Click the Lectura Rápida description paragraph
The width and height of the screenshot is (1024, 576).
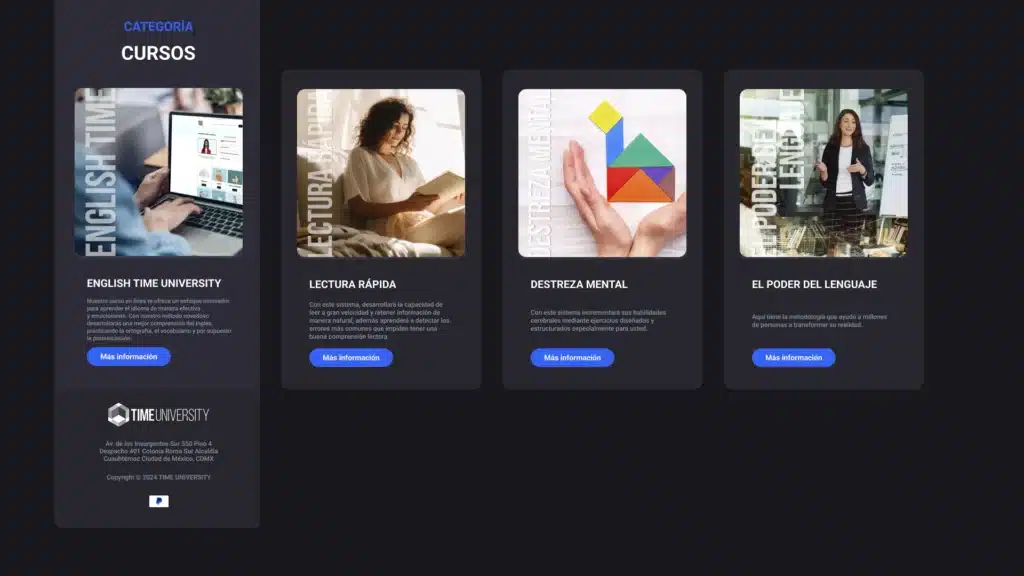379,321
